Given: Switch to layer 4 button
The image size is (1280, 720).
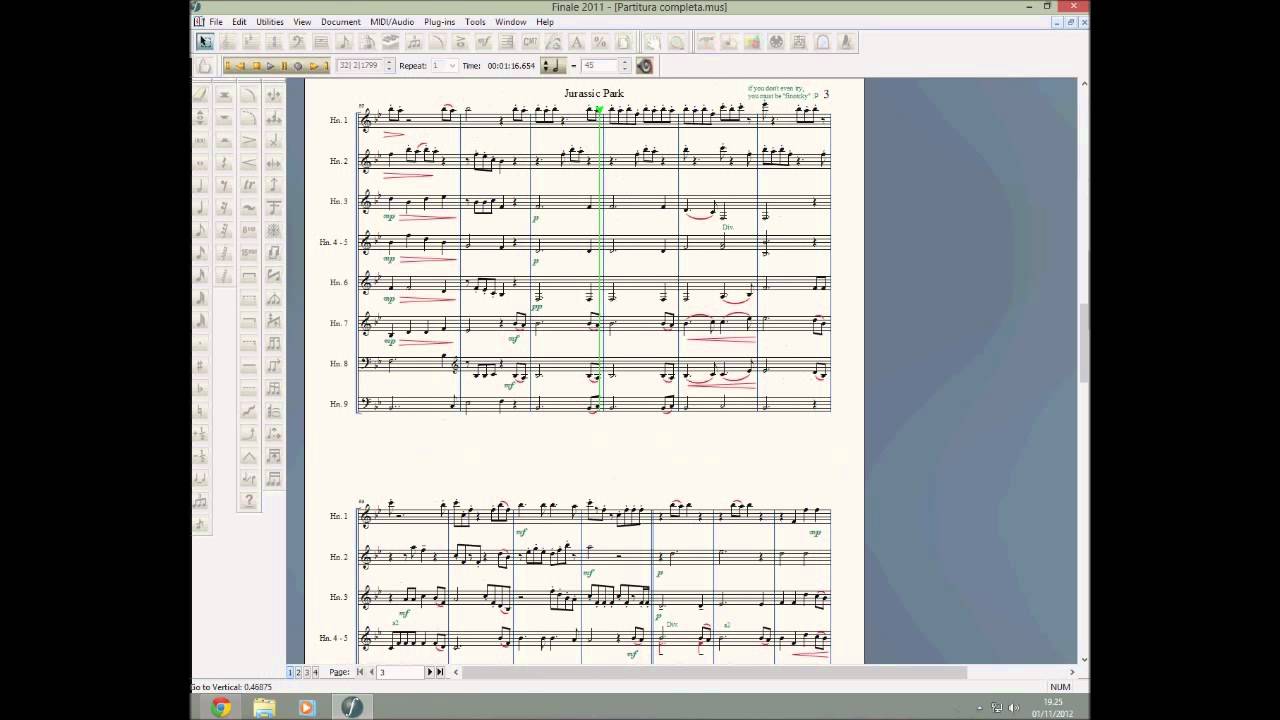Looking at the screenshot, I should pyautogui.click(x=315, y=672).
